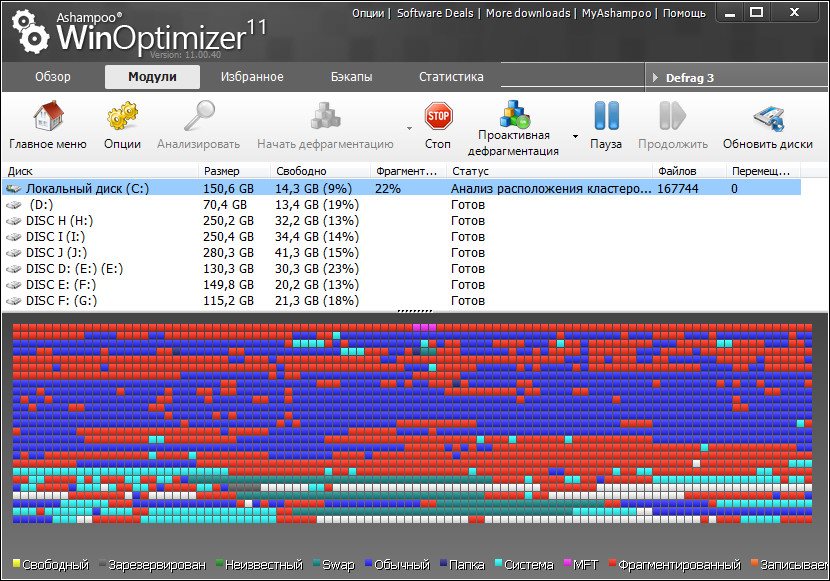
Task: Click the drive icon beside DISC H (H:)
Action: 14,221
